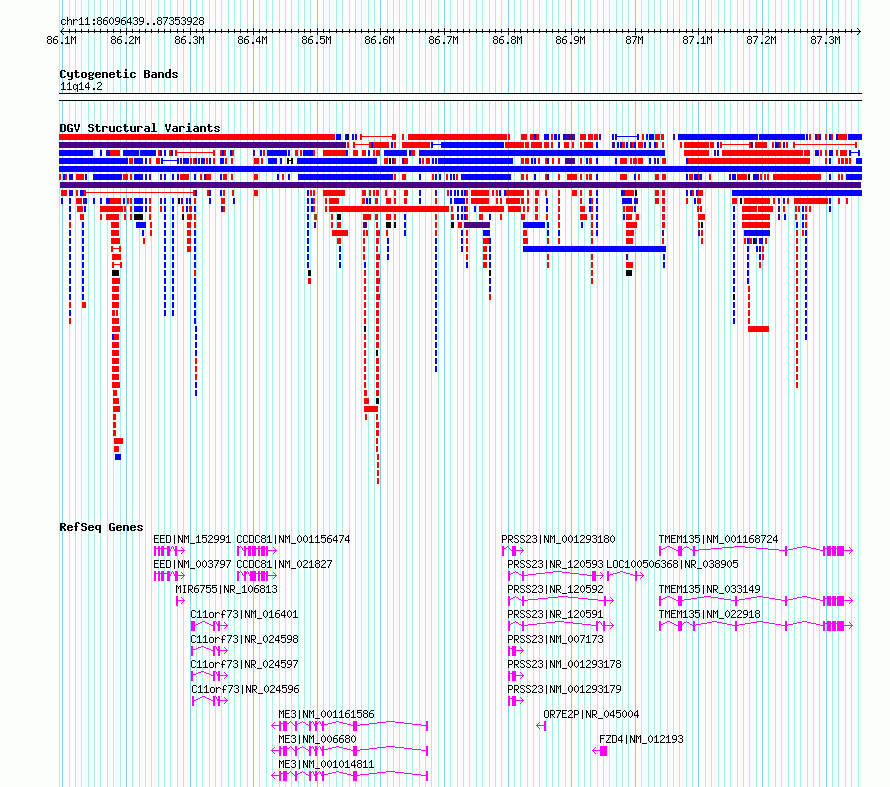The width and height of the screenshot is (890, 787).
Task: Open the PRSS23|NR_120591 transcript
Action: [555, 615]
